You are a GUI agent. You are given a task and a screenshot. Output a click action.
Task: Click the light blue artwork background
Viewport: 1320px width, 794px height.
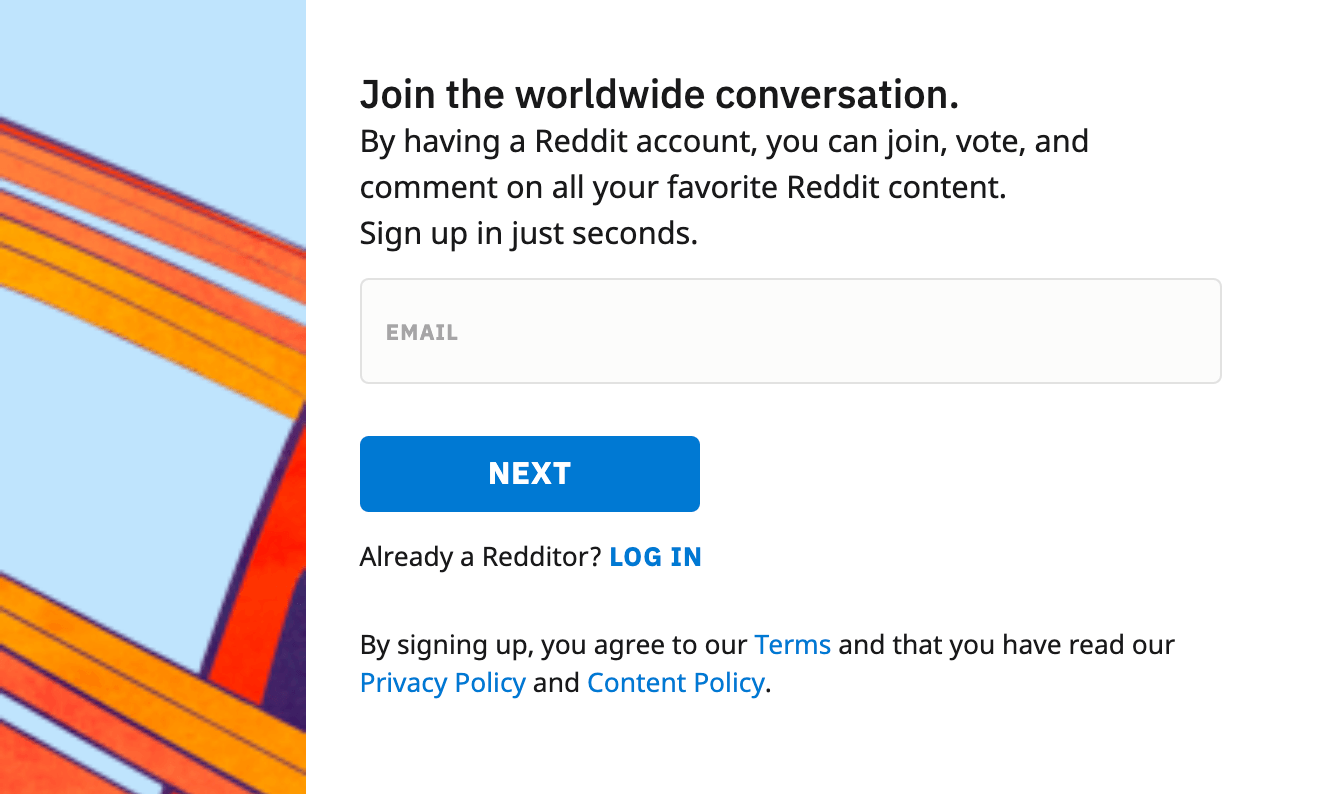click(x=120, y=450)
